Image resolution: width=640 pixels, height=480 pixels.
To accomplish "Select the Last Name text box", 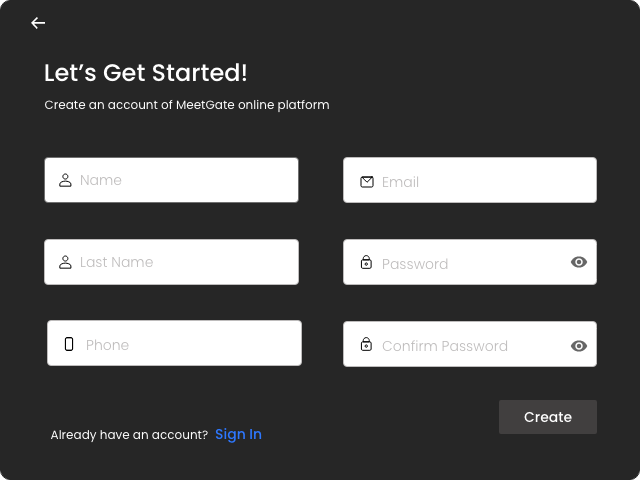I will (x=171, y=262).
